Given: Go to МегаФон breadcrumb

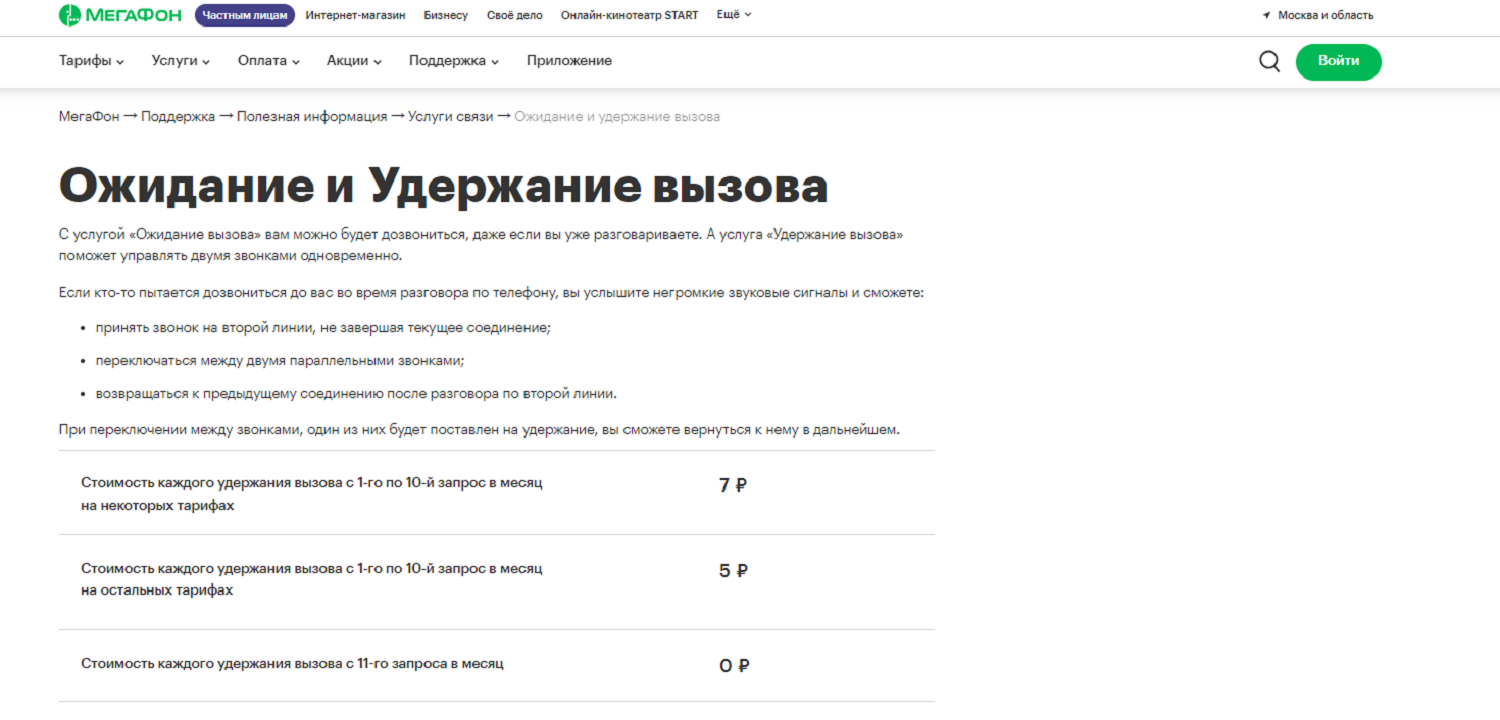Looking at the screenshot, I should tap(89, 117).
